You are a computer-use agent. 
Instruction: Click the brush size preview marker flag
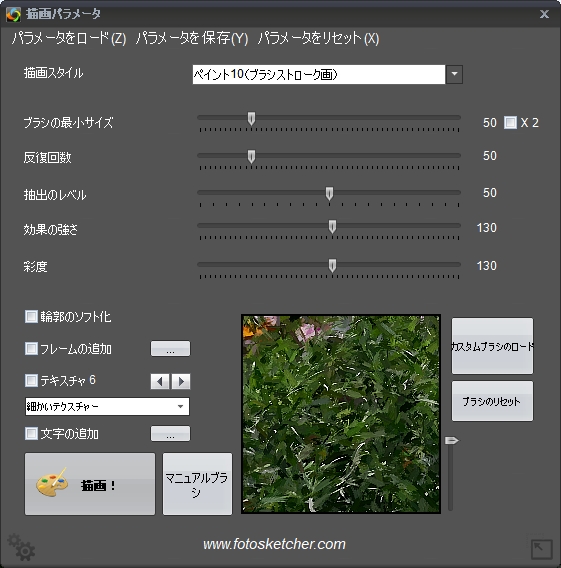[451, 440]
